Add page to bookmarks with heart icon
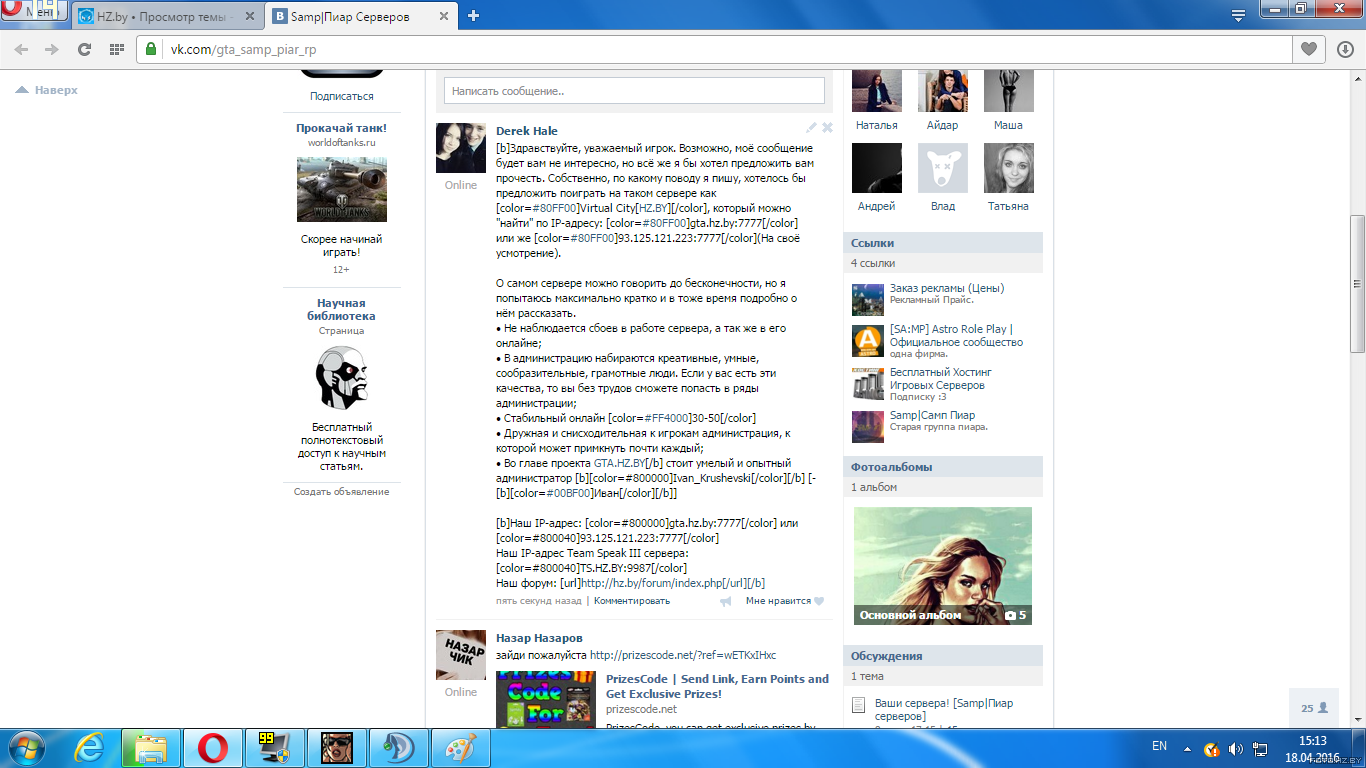Screen dimensions: 1366x768 coord(1308,49)
